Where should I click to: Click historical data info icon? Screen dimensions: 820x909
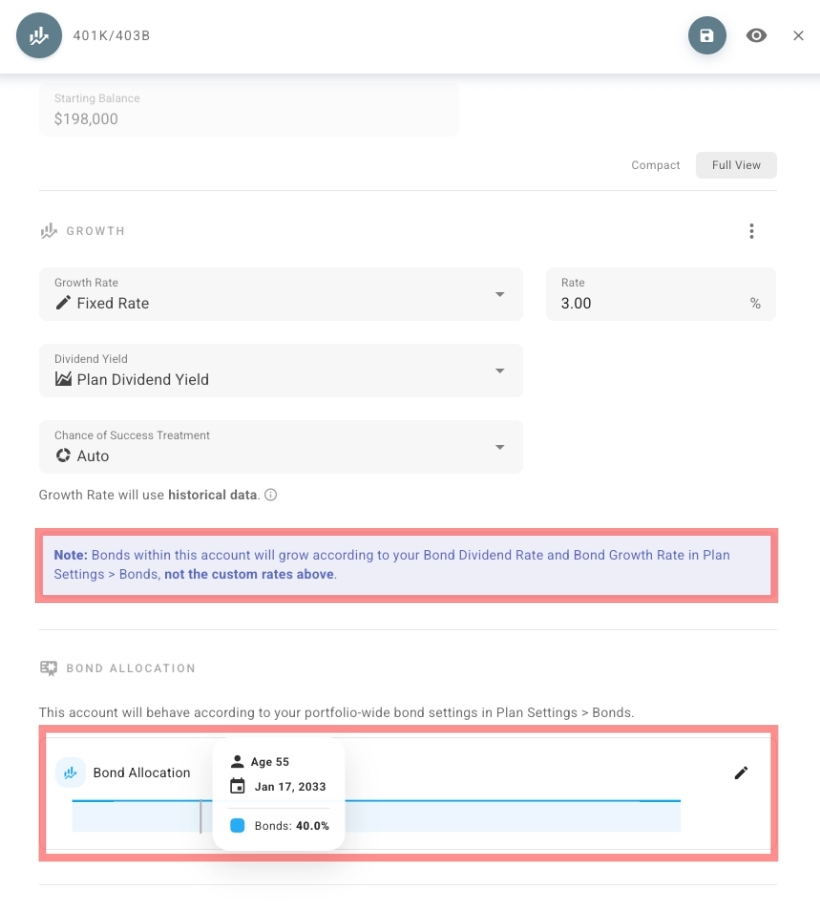pyautogui.click(x=271, y=495)
